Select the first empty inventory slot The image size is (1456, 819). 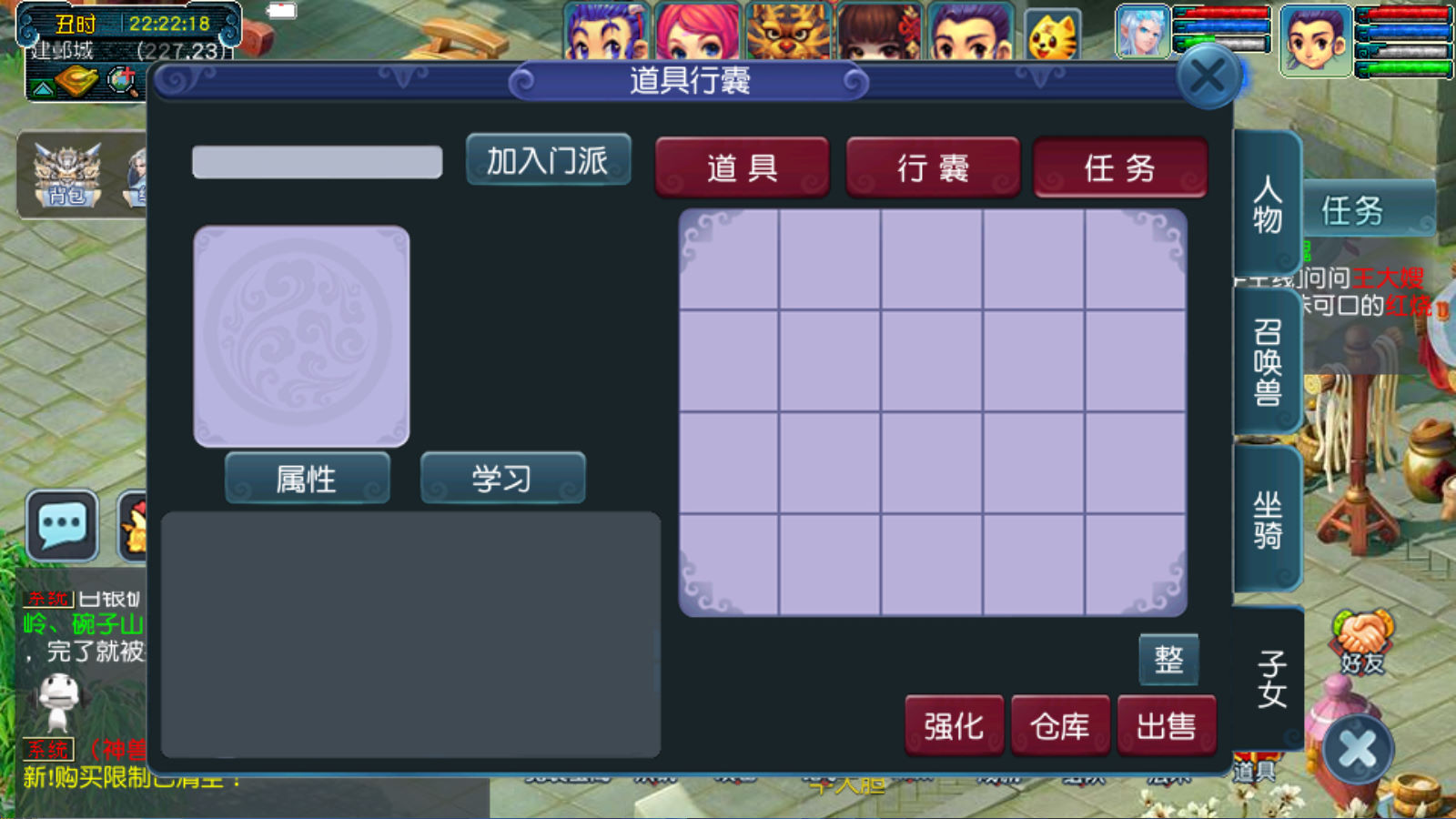point(729,260)
